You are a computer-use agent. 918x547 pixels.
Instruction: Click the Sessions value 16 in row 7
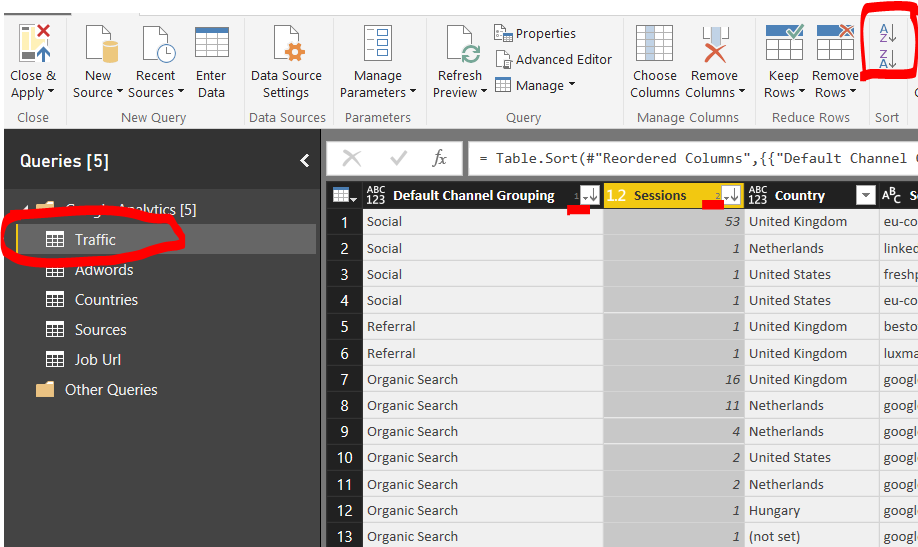(x=674, y=380)
